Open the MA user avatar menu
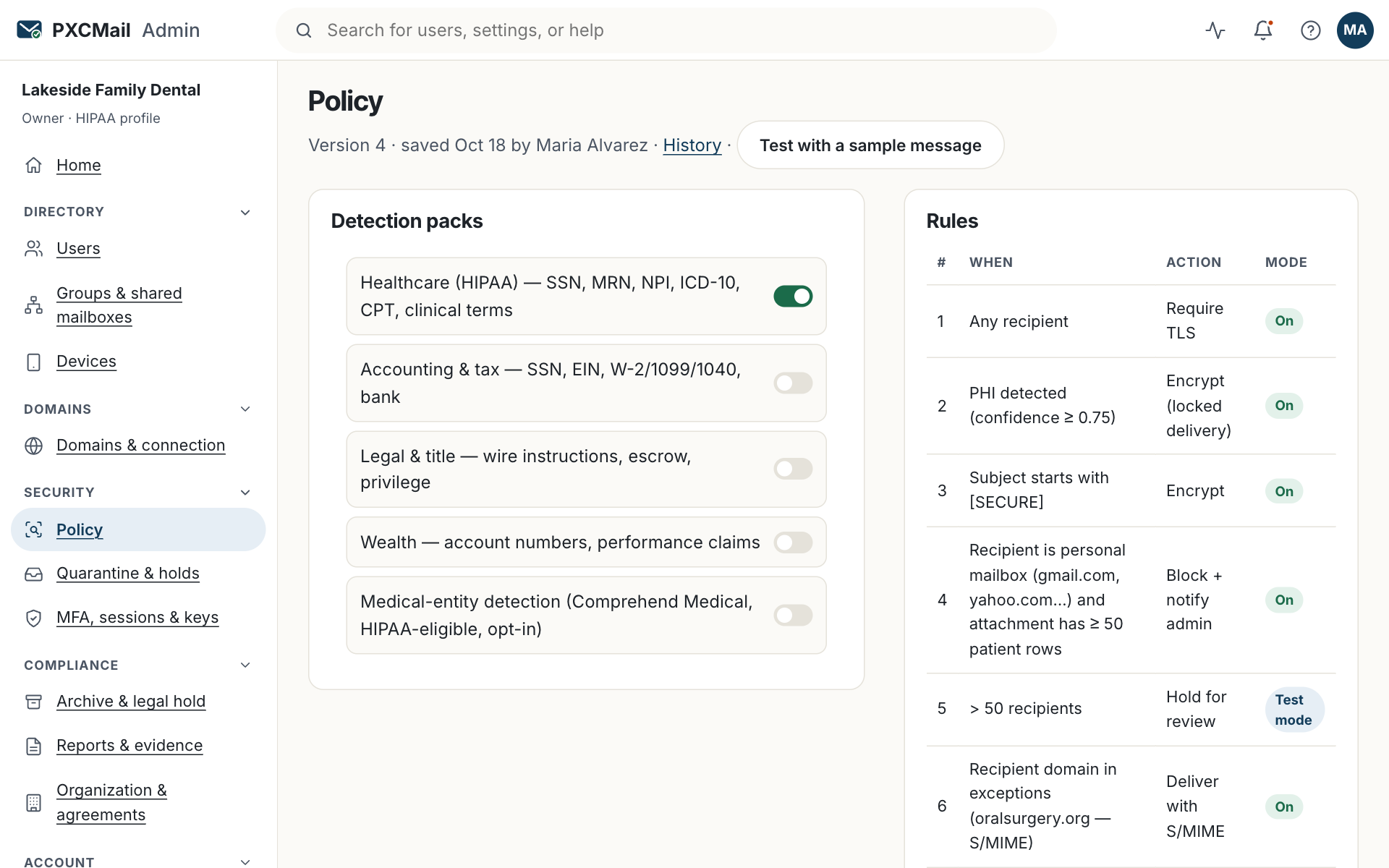The width and height of the screenshot is (1389, 868). click(1355, 30)
